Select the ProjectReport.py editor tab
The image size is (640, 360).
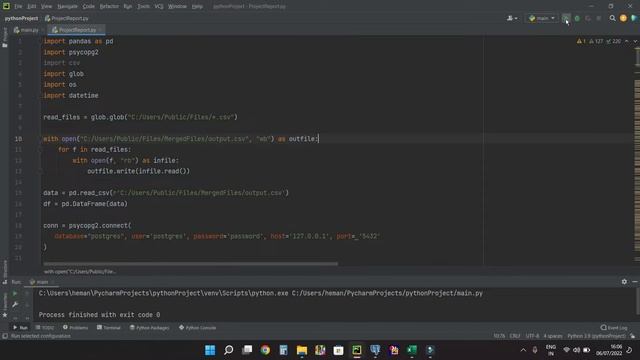coord(76,30)
